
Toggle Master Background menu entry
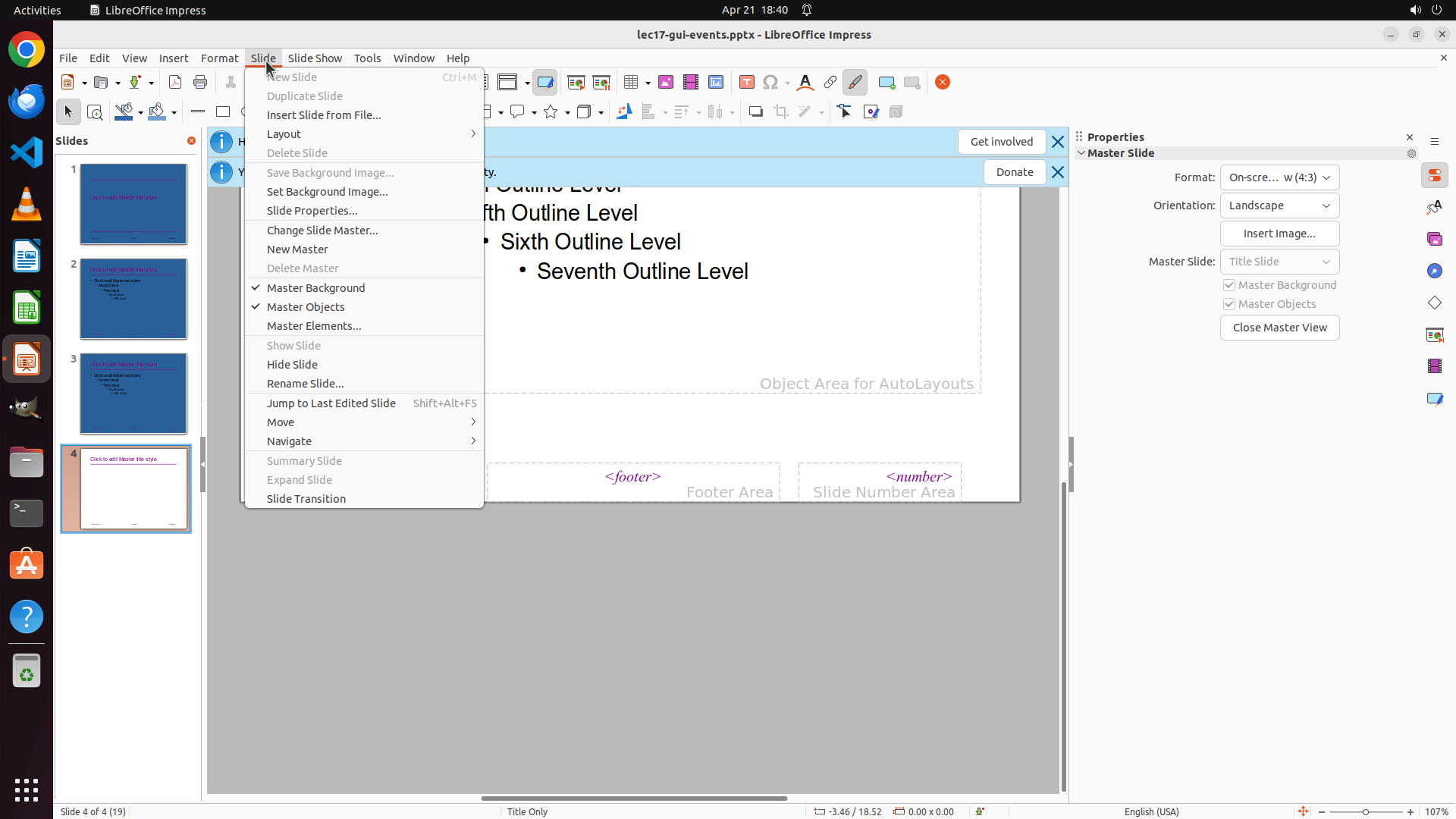(315, 288)
